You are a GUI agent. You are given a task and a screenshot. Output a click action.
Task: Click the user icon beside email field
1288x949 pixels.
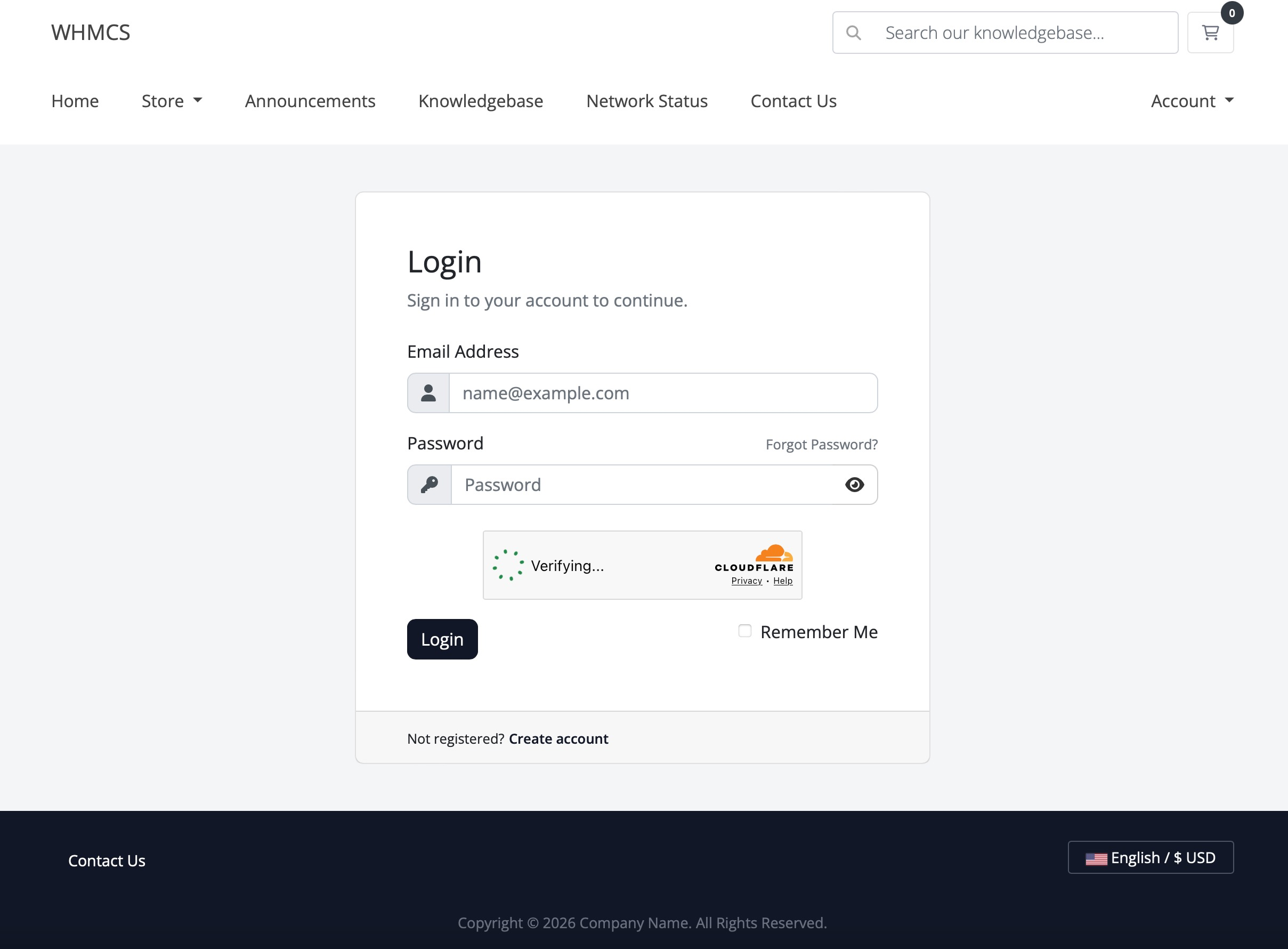428,393
